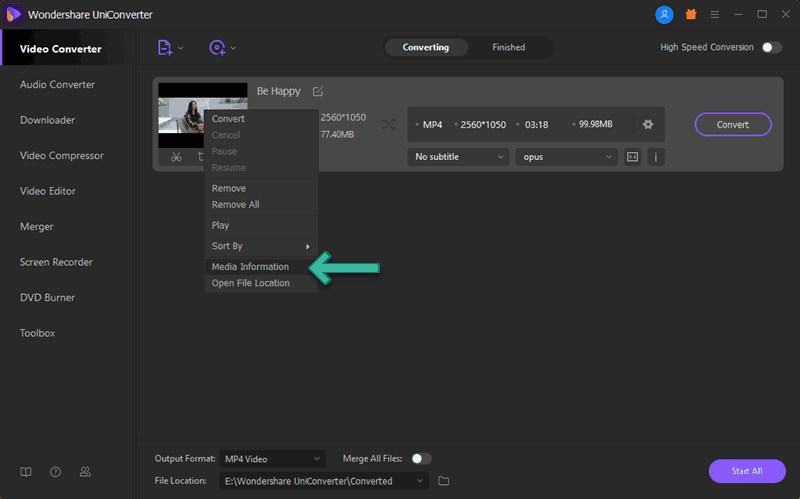Image resolution: width=800 pixels, height=499 pixels.
Task: Switch to the Converting tab
Action: pyautogui.click(x=426, y=47)
